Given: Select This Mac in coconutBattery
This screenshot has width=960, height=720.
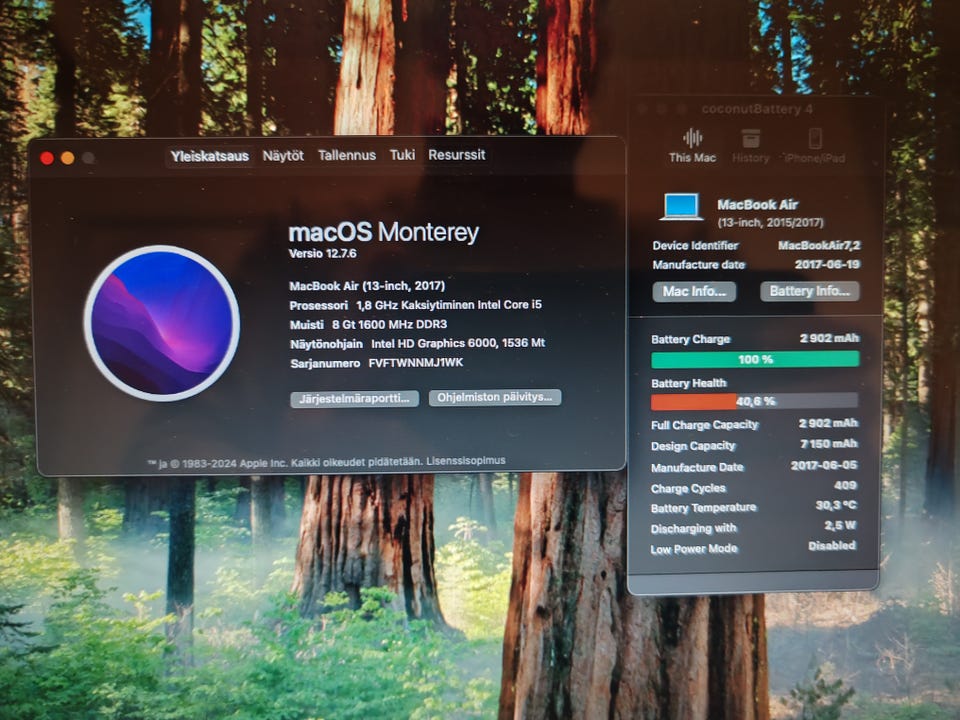Looking at the screenshot, I should (x=692, y=146).
